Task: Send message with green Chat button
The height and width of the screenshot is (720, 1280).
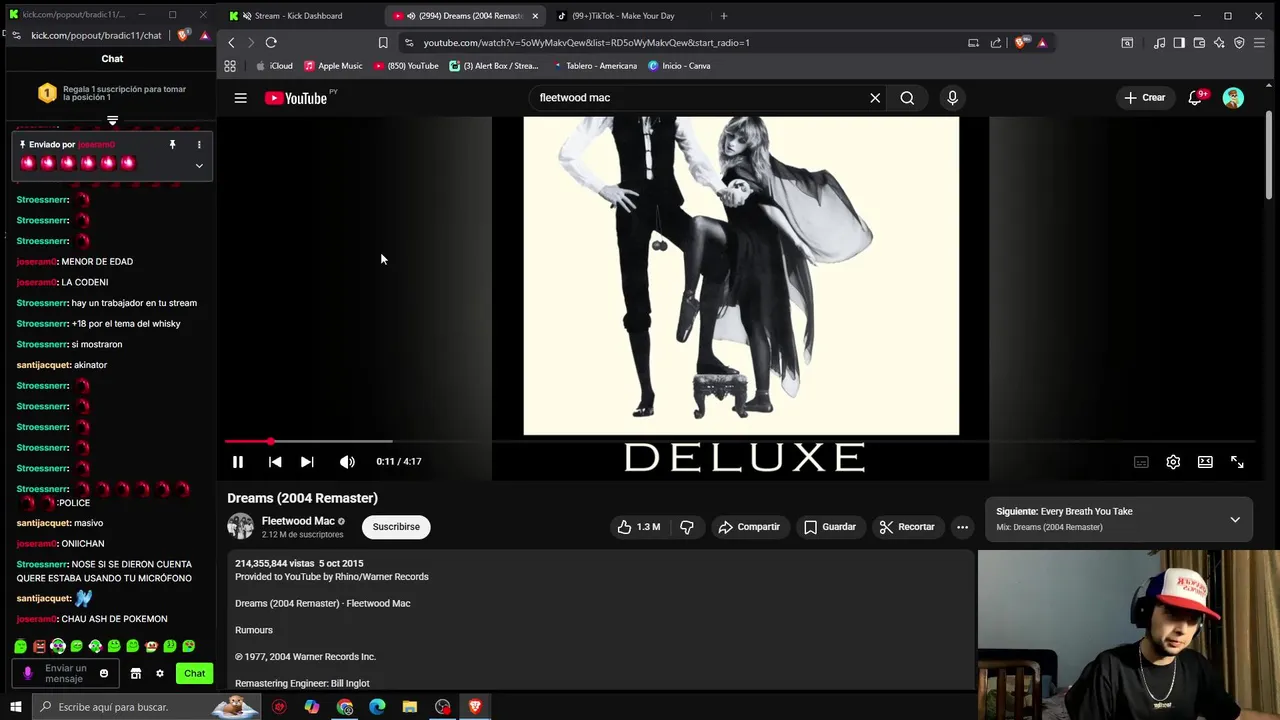Action: coord(194,674)
